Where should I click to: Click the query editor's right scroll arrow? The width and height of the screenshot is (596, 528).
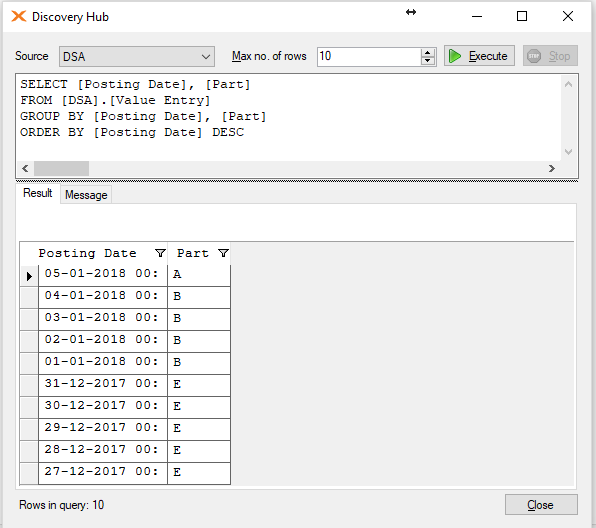pos(552,168)
